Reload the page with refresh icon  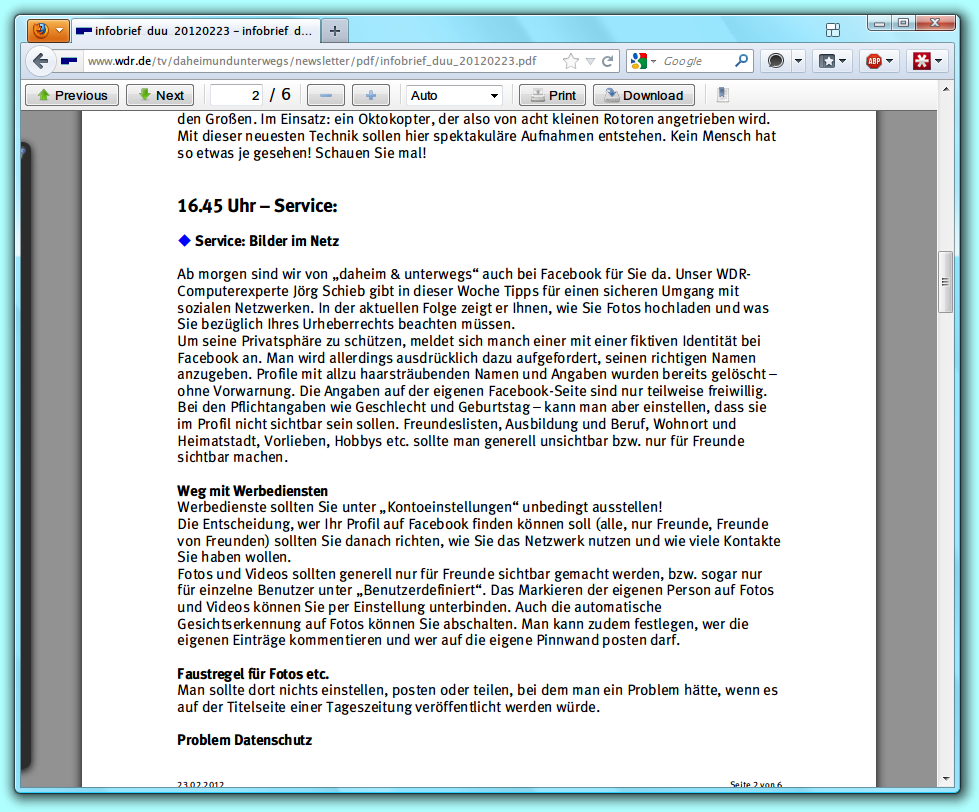click(608, 61)
